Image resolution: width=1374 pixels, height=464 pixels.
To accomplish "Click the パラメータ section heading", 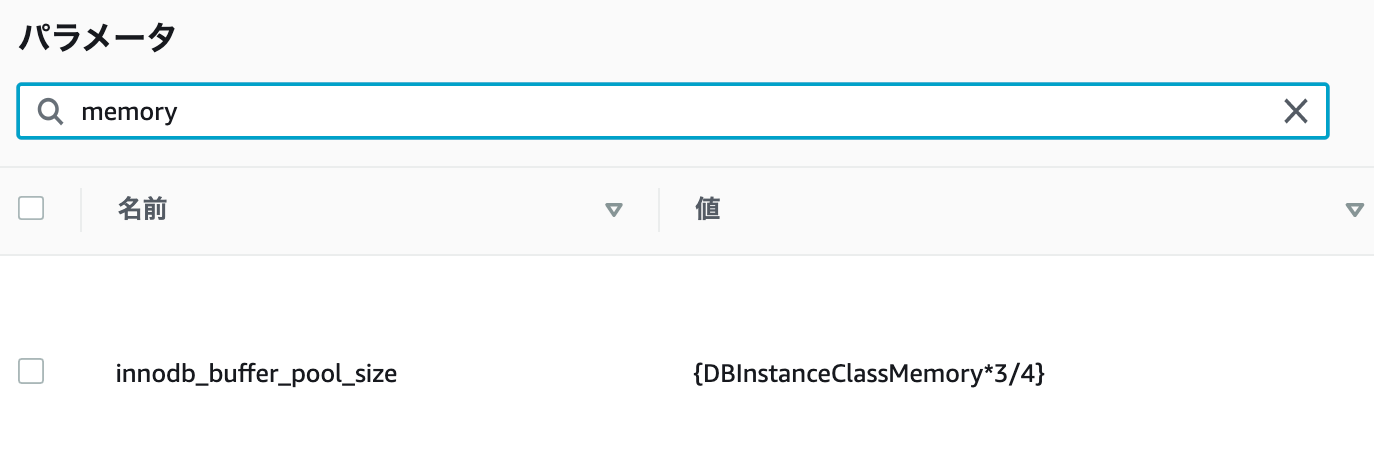I will [x=97, y=38].
